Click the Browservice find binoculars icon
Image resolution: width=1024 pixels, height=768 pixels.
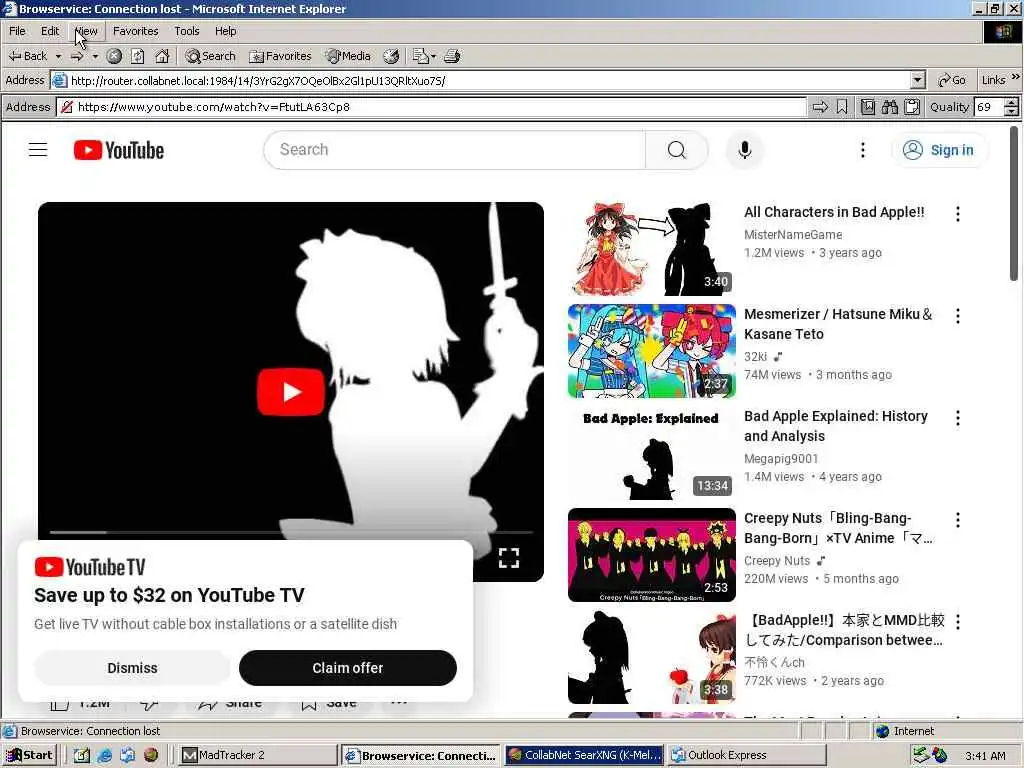[x=889, y=107]
